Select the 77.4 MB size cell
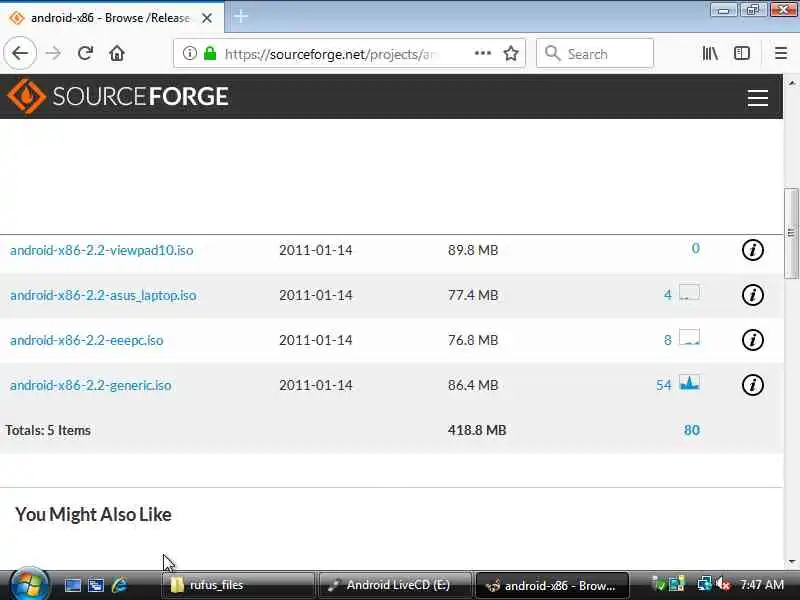800x600 pixels. 473,295
